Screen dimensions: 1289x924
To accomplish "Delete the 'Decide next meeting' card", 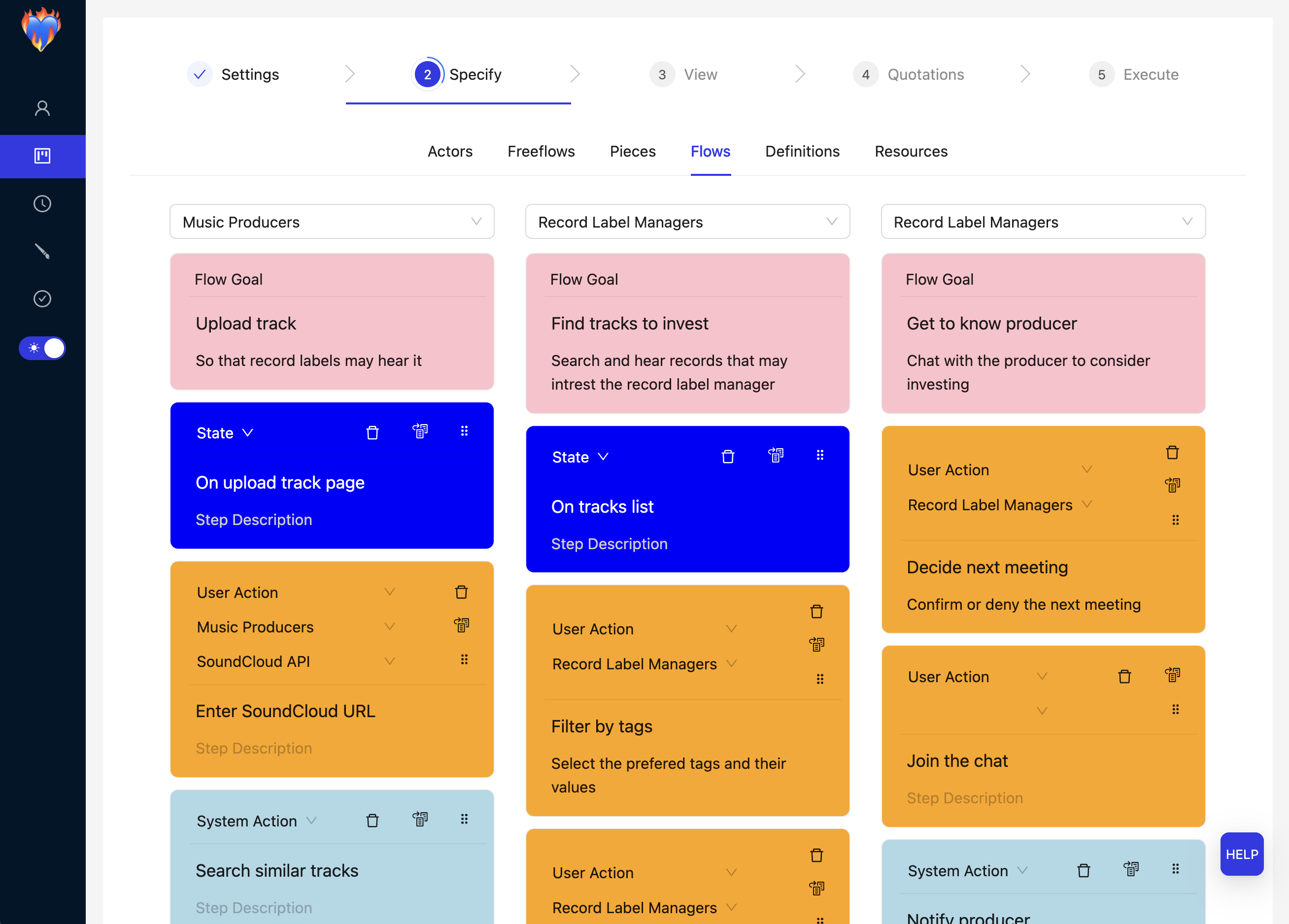I will pyautogui.click(x=1173, y=452).
